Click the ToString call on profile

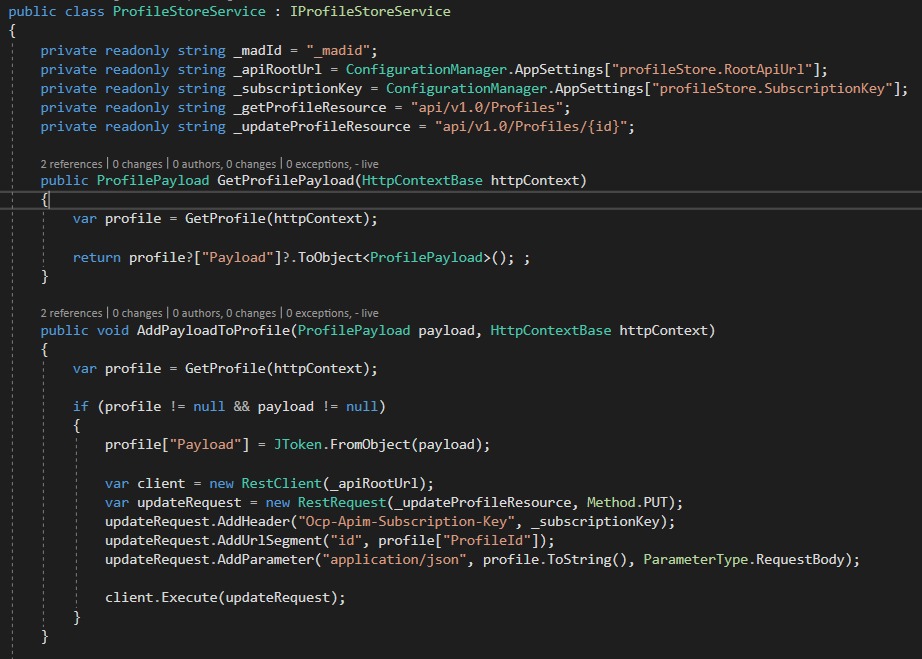pyautogui.click(x=580, y=560)
